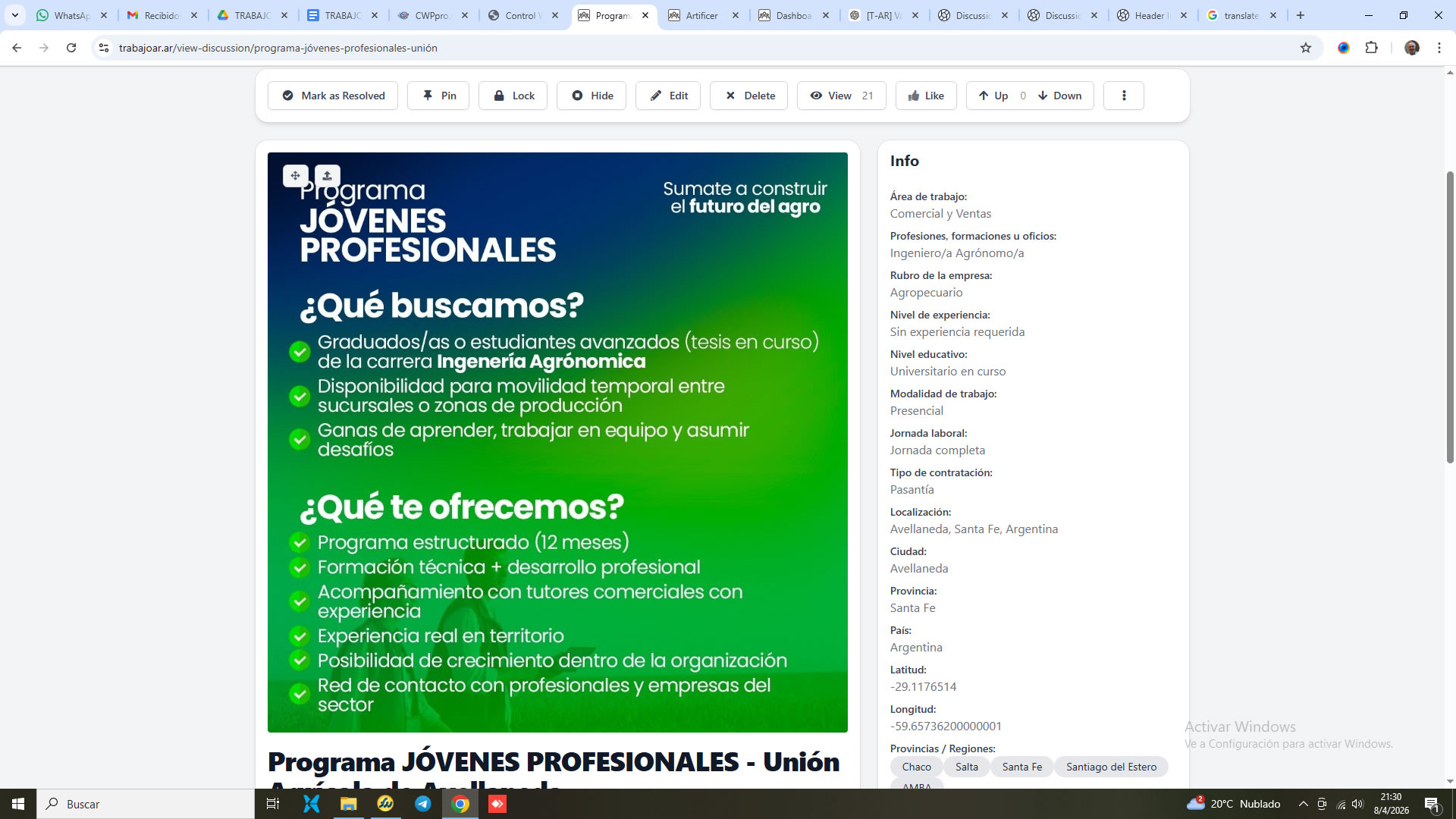Vote Down on the discussion

(1059, 96)
